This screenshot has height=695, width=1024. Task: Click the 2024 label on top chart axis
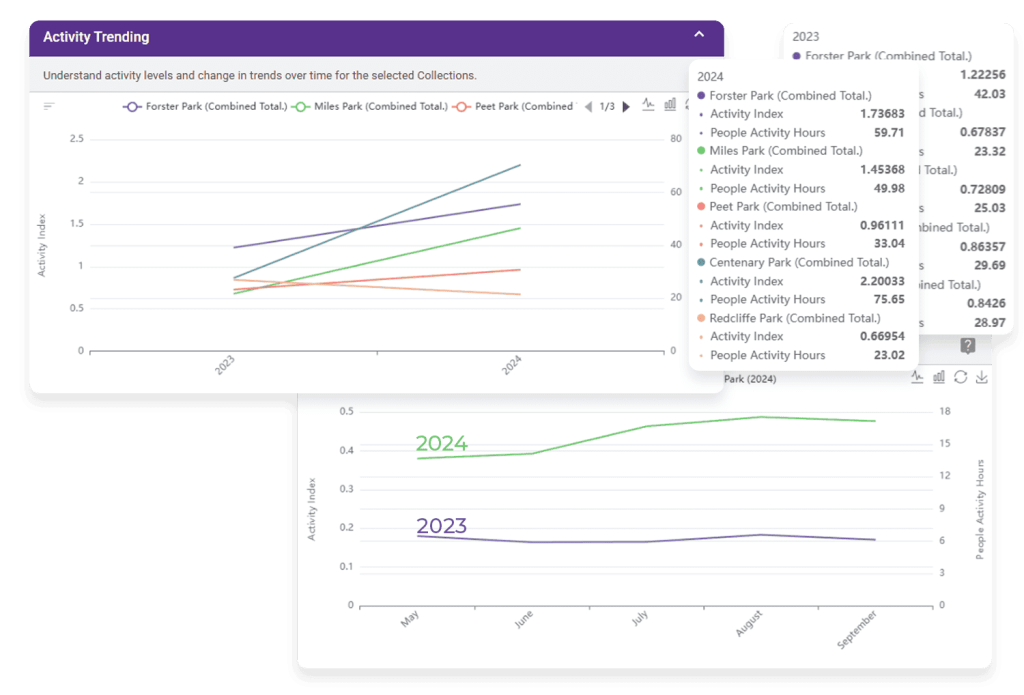point(511,367)
